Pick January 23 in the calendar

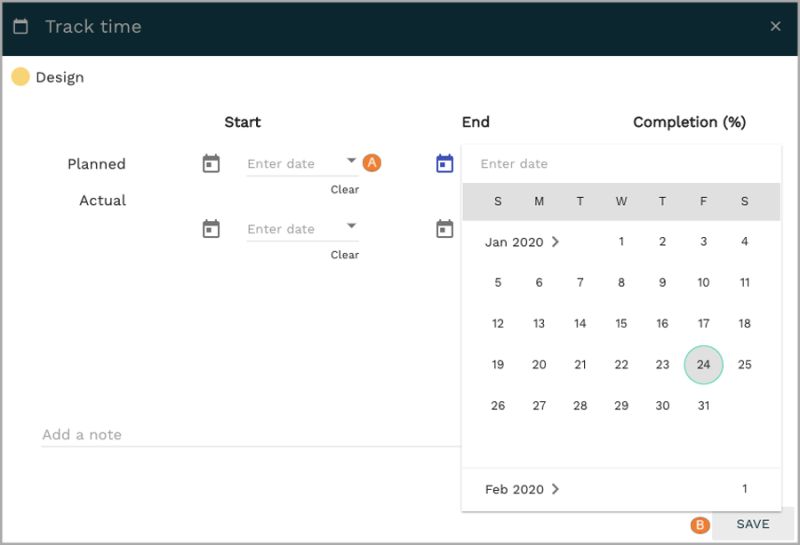click(662, 364)
